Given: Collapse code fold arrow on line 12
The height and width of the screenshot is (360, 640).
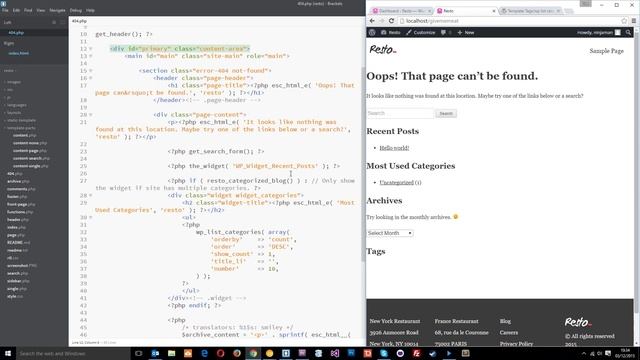Looking at the screenshot, I should point(91,49).
